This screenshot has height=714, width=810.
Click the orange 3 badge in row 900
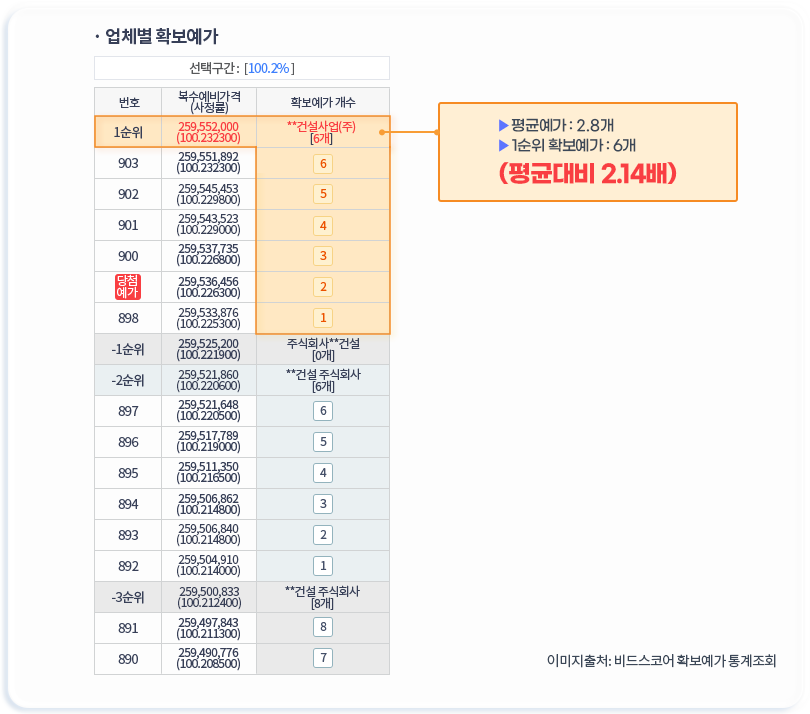coord(323,256)
